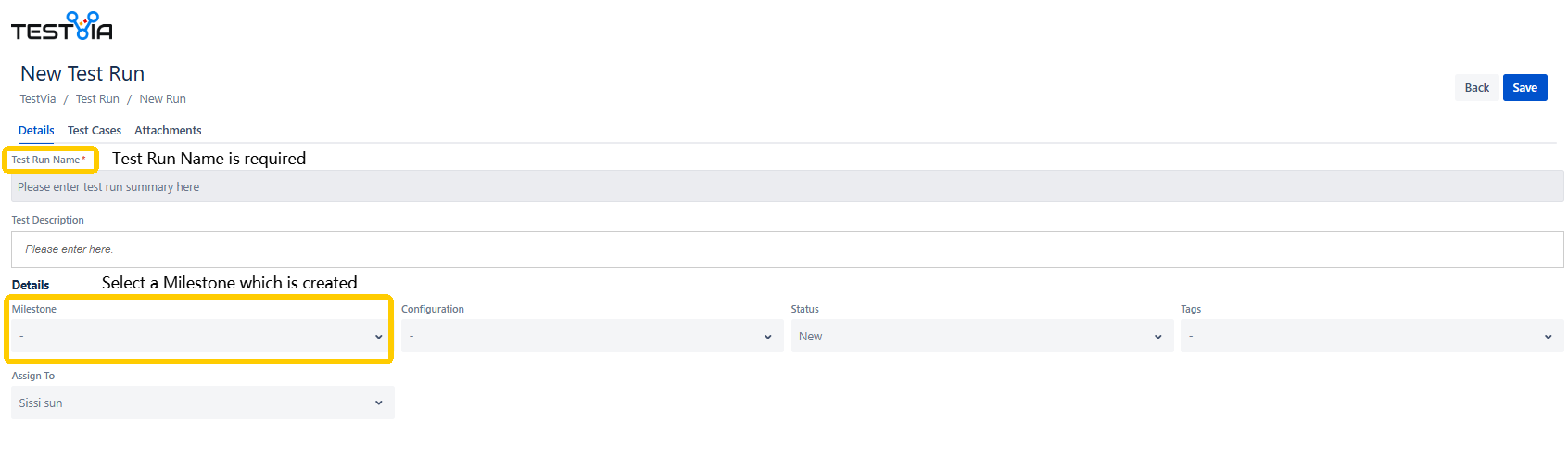Click TestVia breadcrumb link
The height and width of the screenshot is (460, 1568).
click(x=38, y=99)
